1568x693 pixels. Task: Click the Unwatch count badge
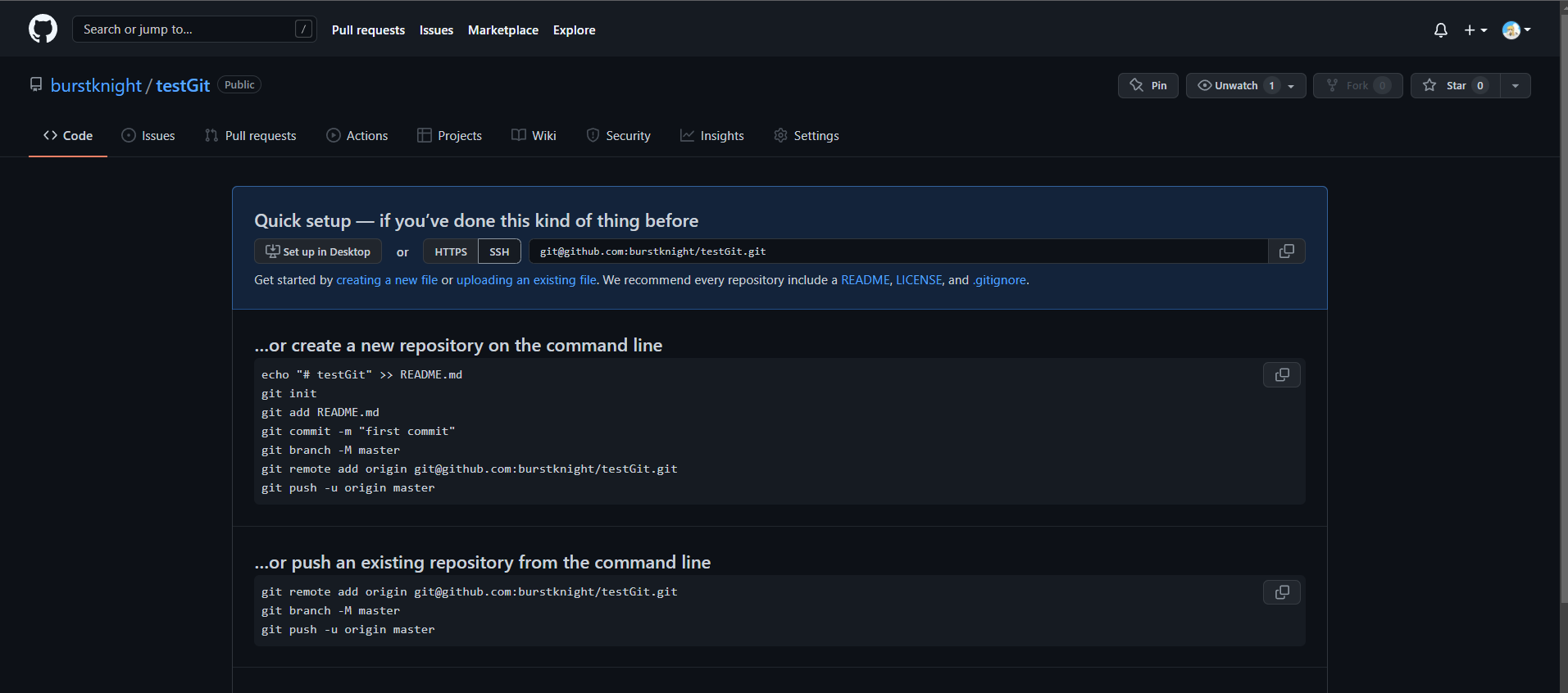(x=1271, y=86)
